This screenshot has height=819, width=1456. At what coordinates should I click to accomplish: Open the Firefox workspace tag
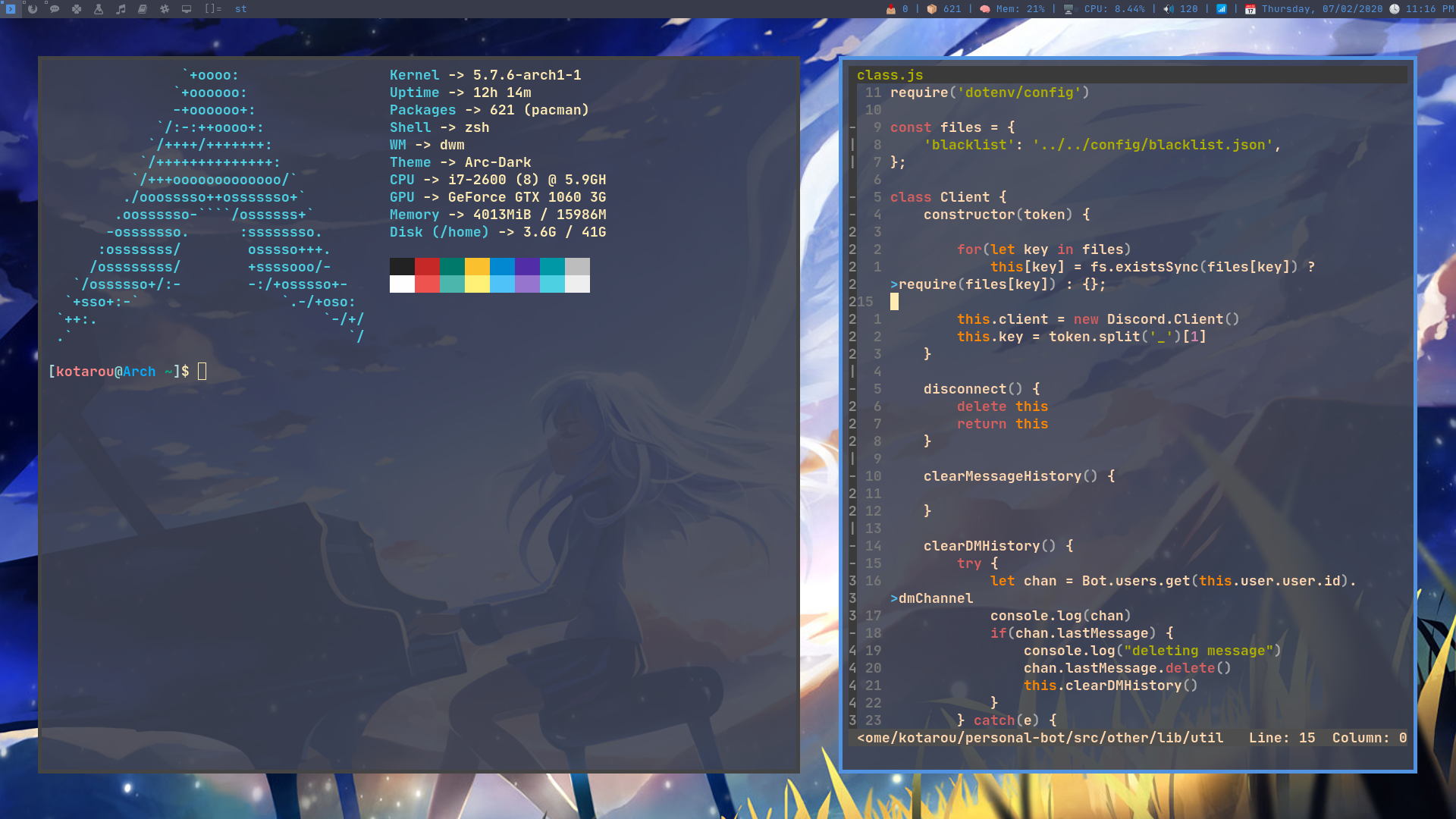[x=33, y=9]
